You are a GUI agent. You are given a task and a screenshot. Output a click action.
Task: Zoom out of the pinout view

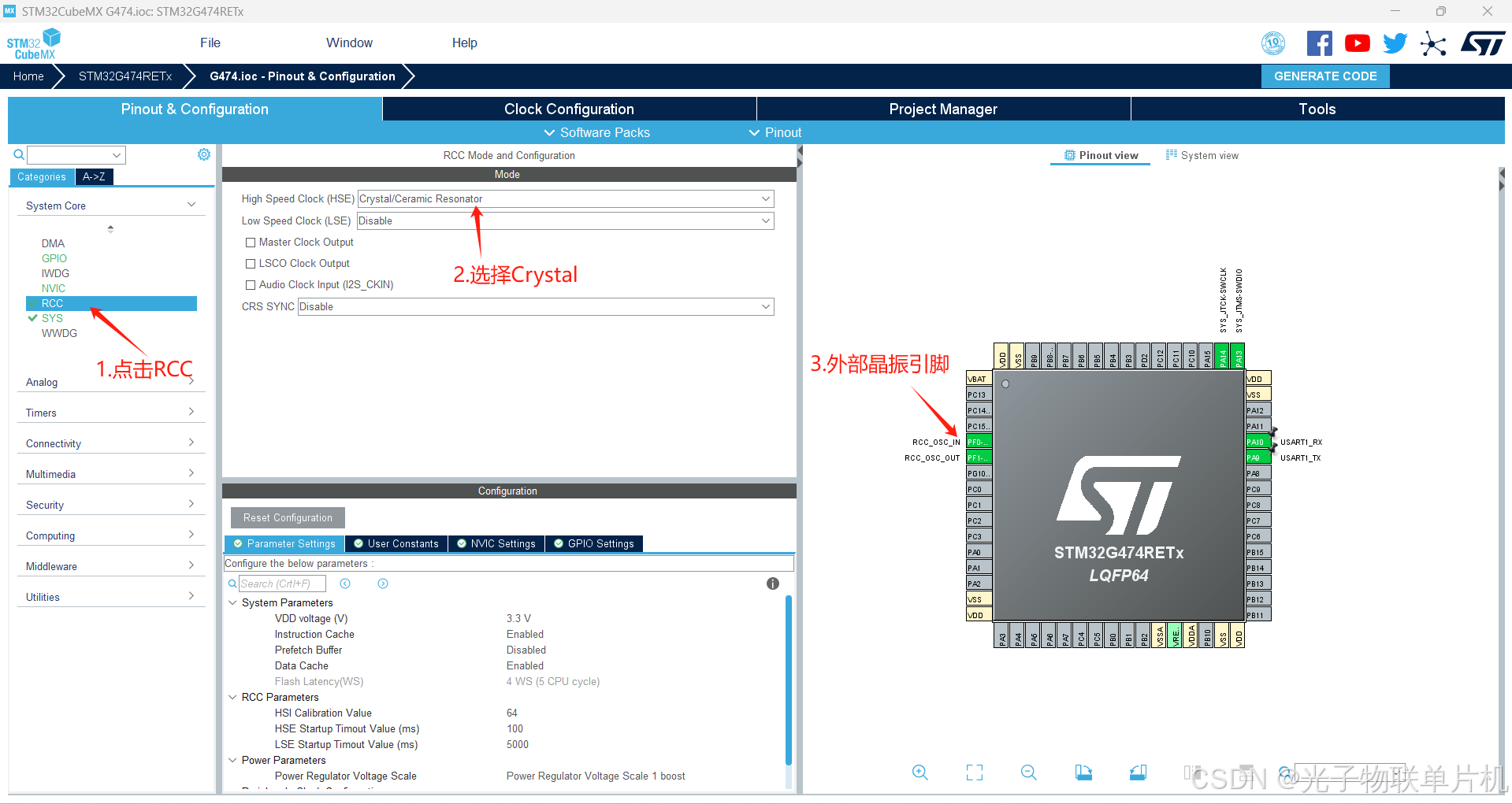tap(1029, 773)
